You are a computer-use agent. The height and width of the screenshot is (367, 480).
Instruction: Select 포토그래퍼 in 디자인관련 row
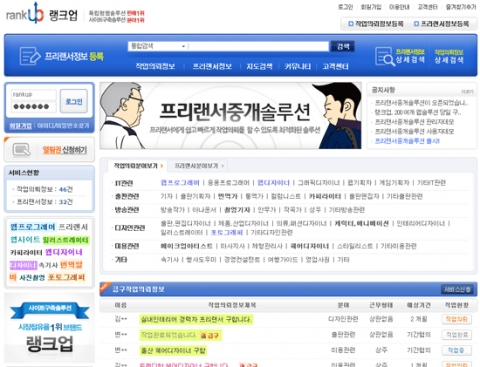click(227, 232)
